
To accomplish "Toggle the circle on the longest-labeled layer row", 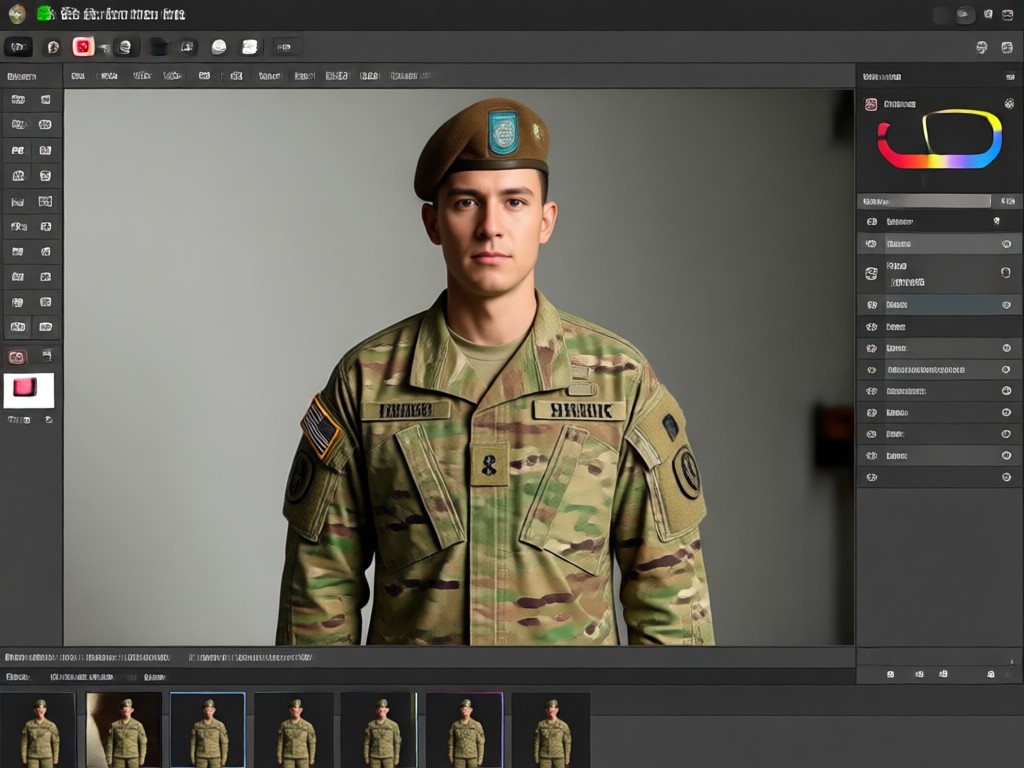I will (1006, 370).
